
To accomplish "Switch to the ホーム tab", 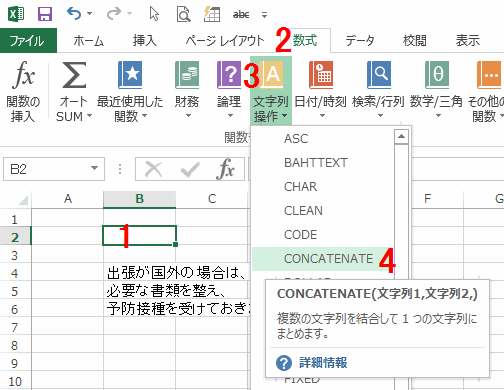I will pyautogui.click(x=88, y=41).
